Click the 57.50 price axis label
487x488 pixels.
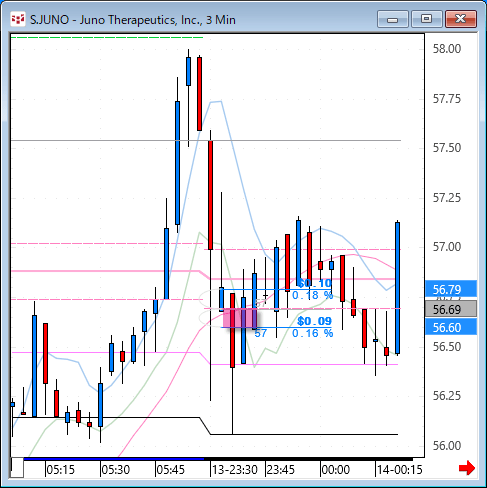tap(447, 148)
